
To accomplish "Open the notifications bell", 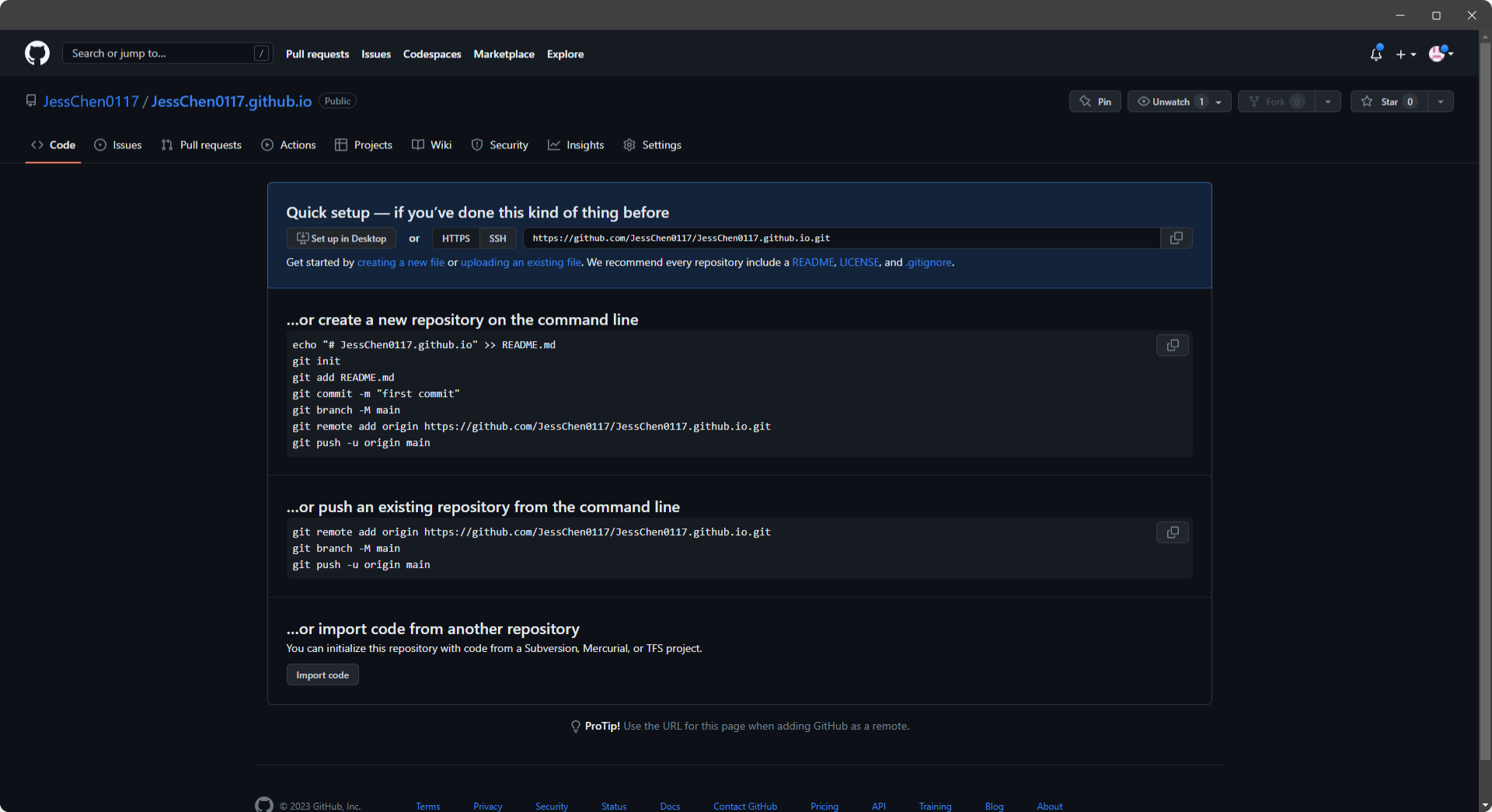I will click(x=1376, y=54).
